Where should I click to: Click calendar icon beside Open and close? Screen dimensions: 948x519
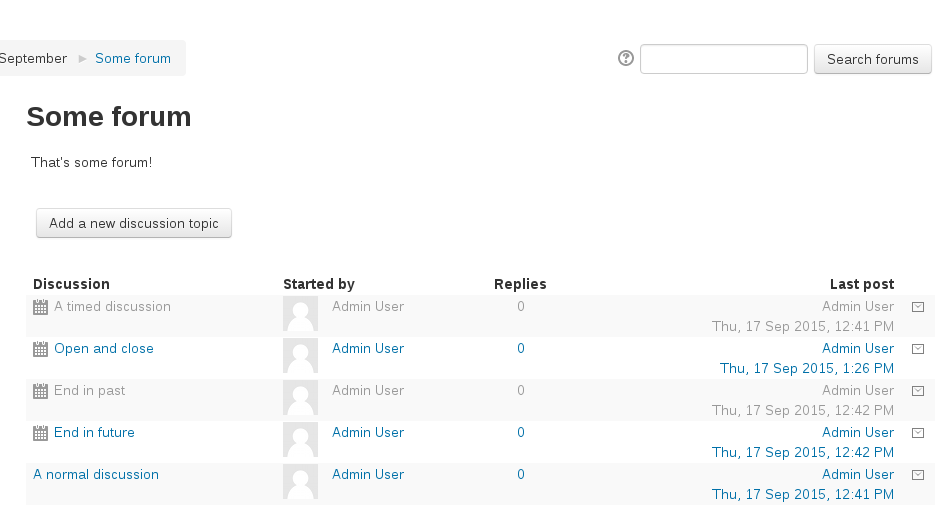point(41,349)
